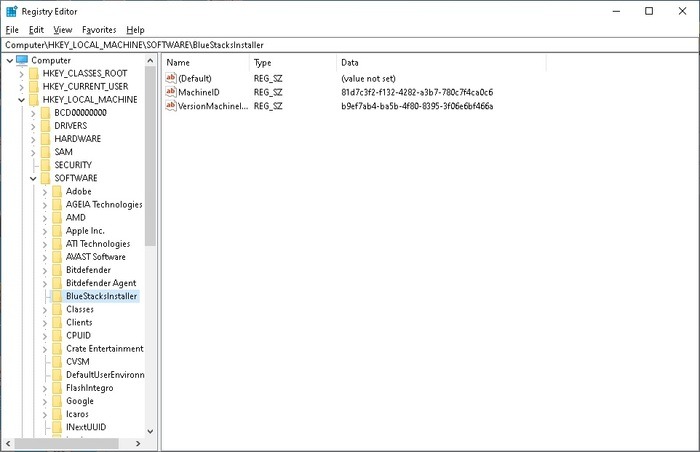Expand HKEY_CURRENT_USER node

click(21, 87)
